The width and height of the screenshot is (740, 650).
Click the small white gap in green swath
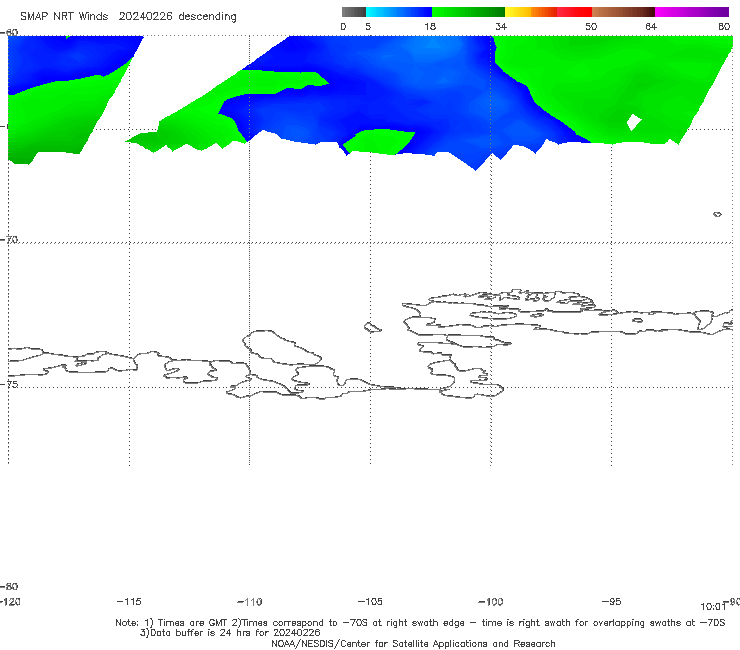click(634, 122)
